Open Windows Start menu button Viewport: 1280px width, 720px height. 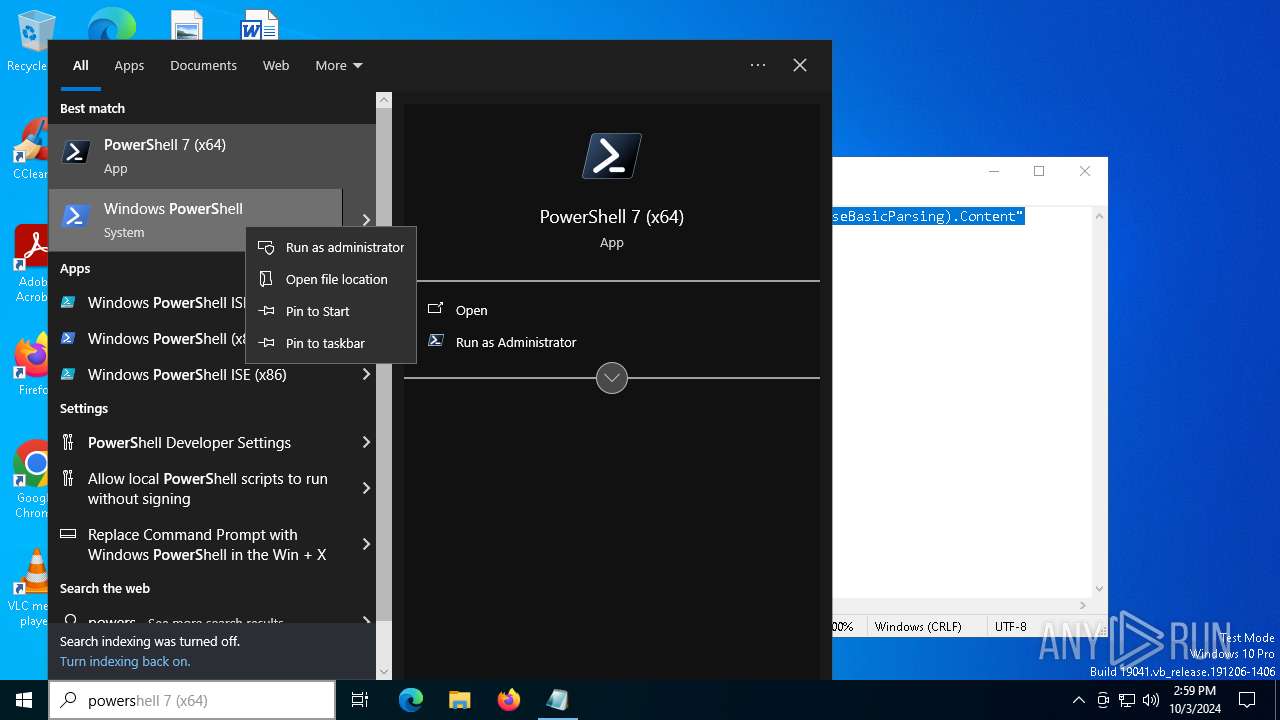24,700
